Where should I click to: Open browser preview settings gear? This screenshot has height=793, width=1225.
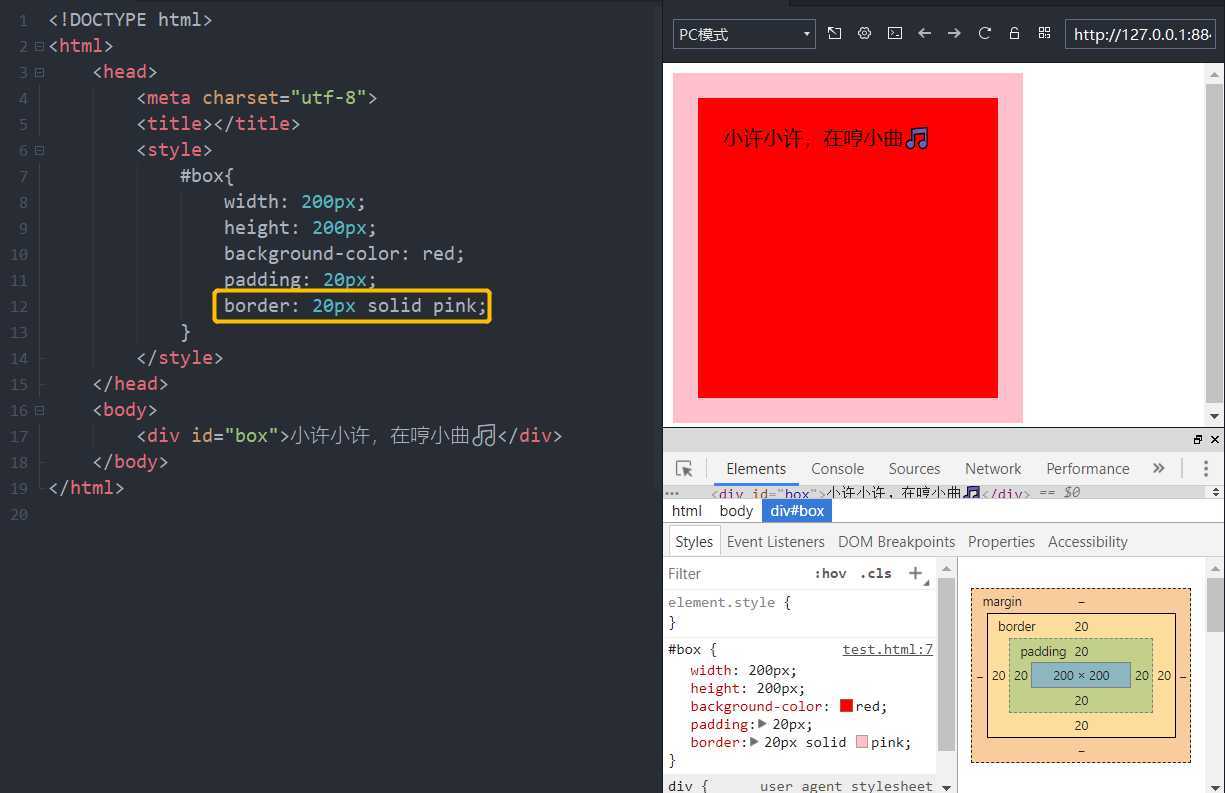865,33
